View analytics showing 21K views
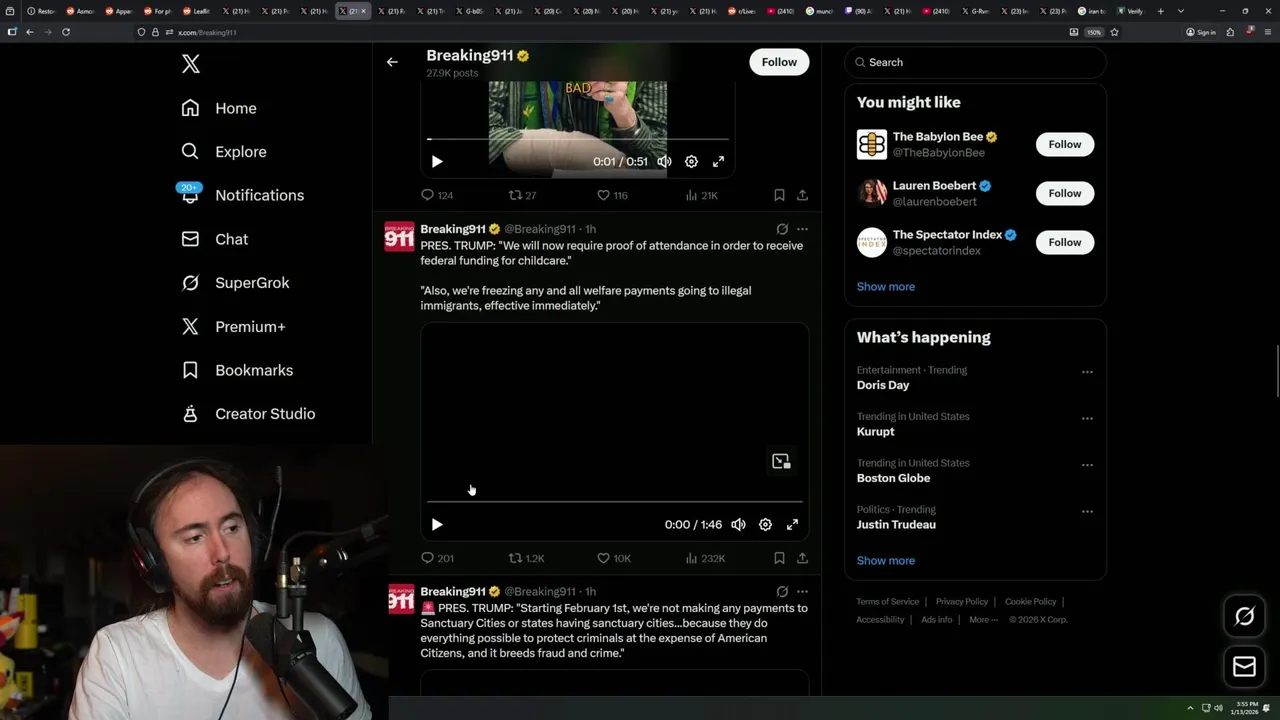This screenshot has width=1280, height=720. point(701,195)
